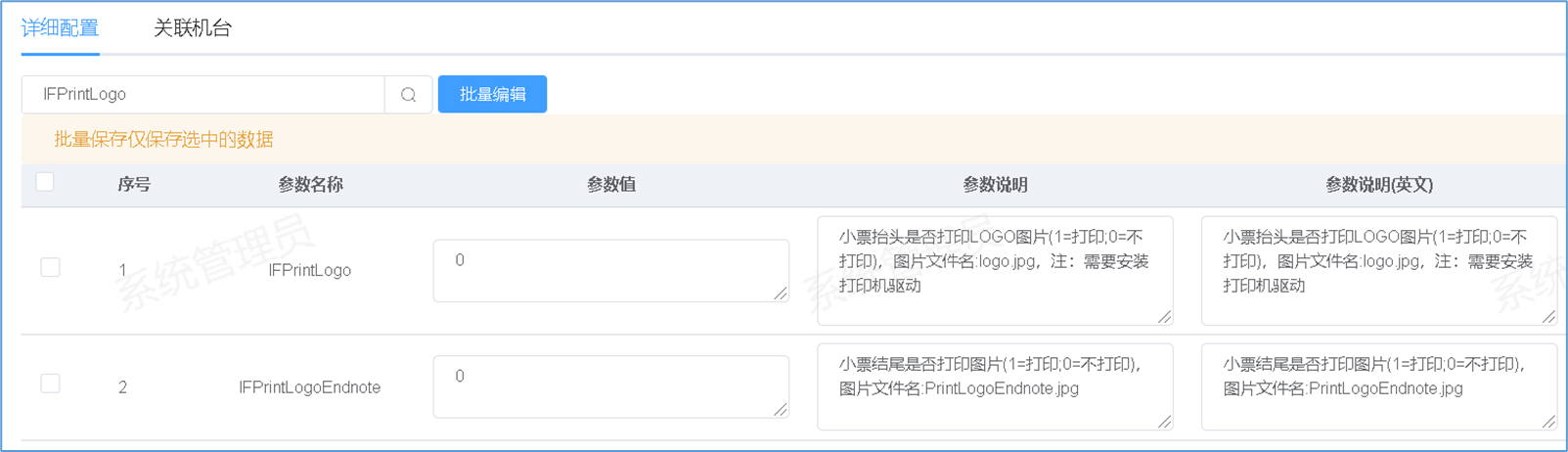
Task: Click the 参数名称 column header
Action: [x=310, y=185]
